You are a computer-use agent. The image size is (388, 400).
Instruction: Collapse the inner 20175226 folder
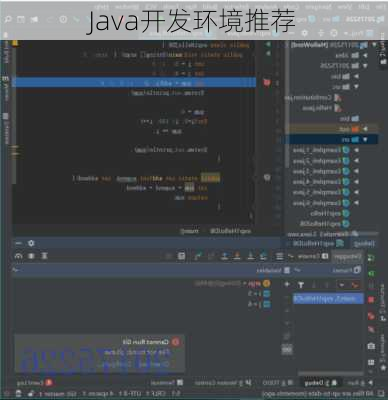[365, 66]
